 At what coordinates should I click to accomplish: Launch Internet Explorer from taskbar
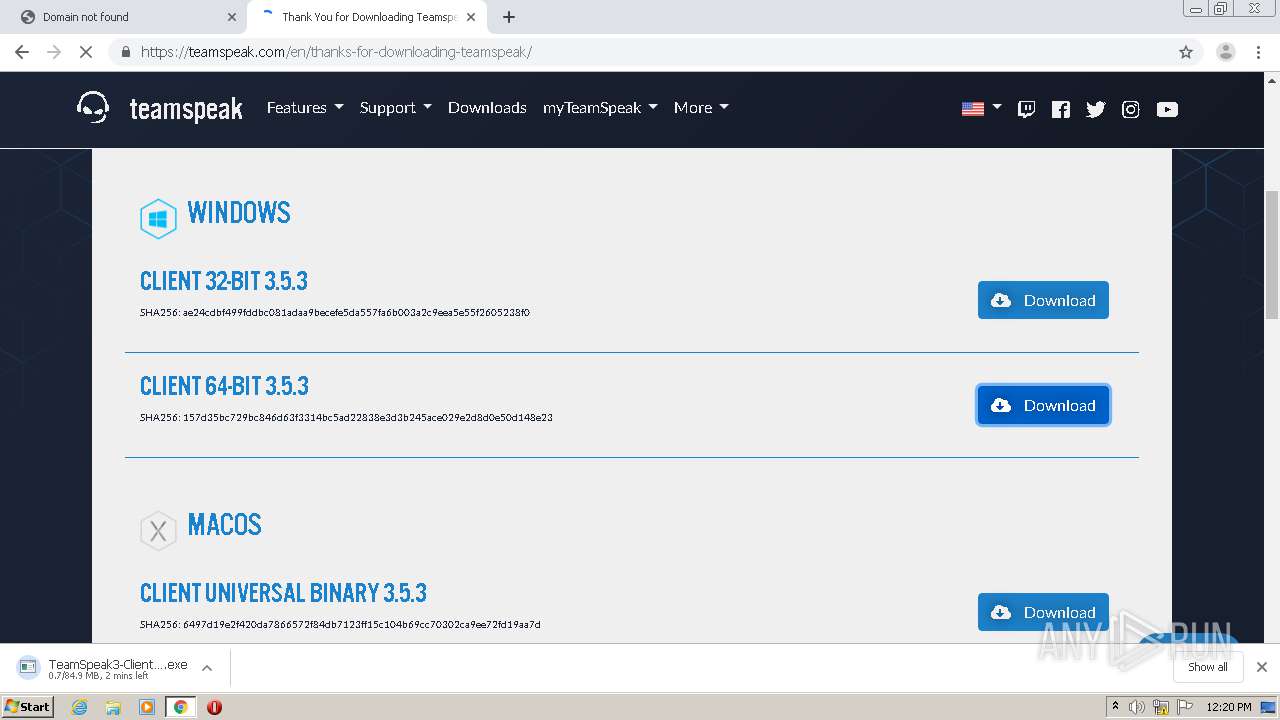(x=79, y=707)
